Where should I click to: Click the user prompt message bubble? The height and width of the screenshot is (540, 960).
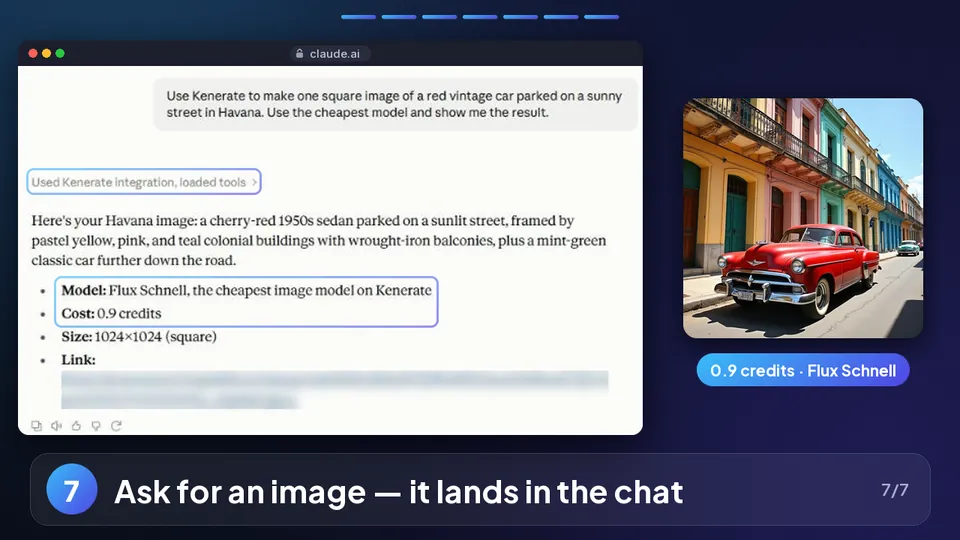coord(395,104)
